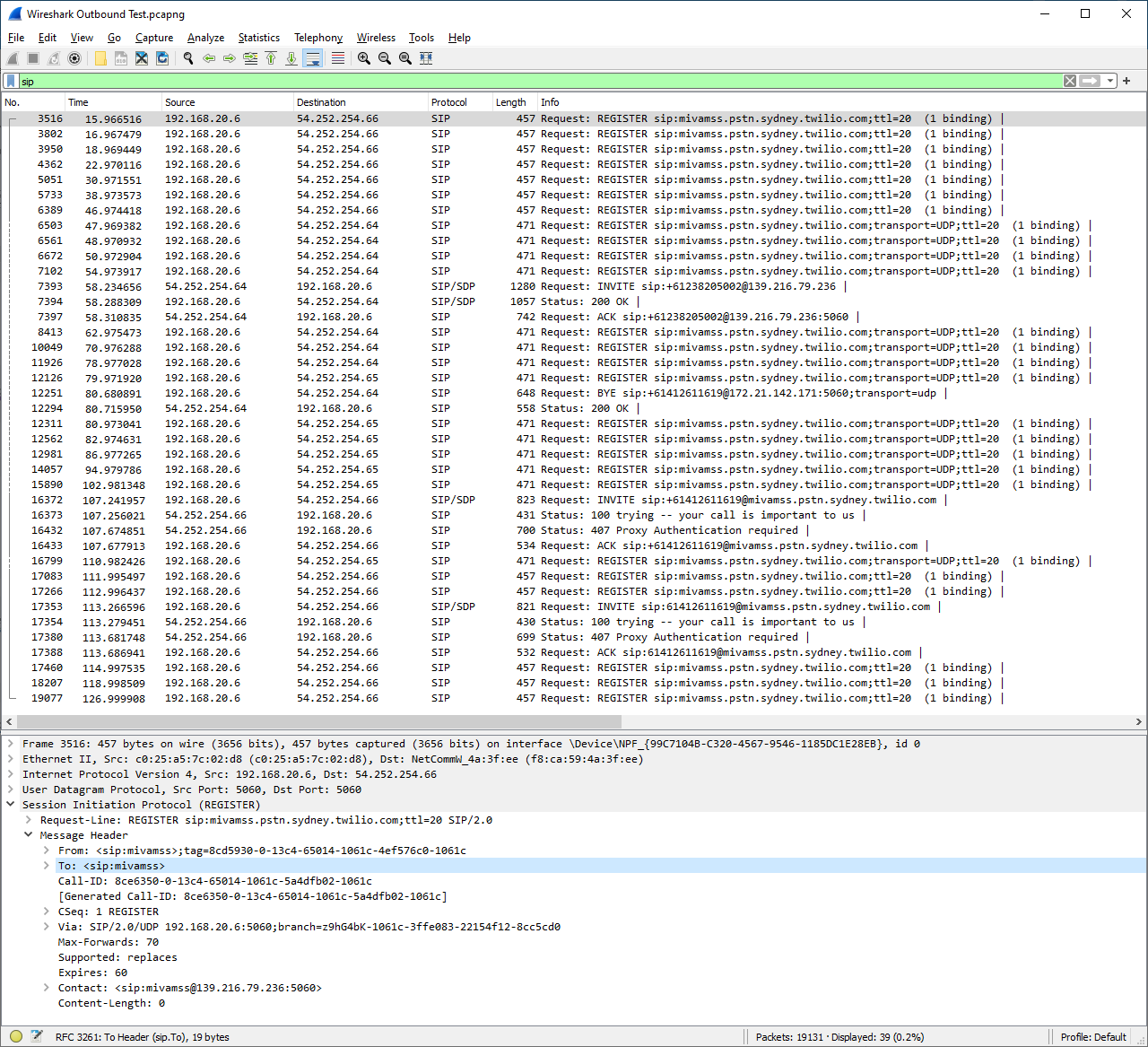
Task: Click the packet list horizontal scrollbar
Action: 318,721
